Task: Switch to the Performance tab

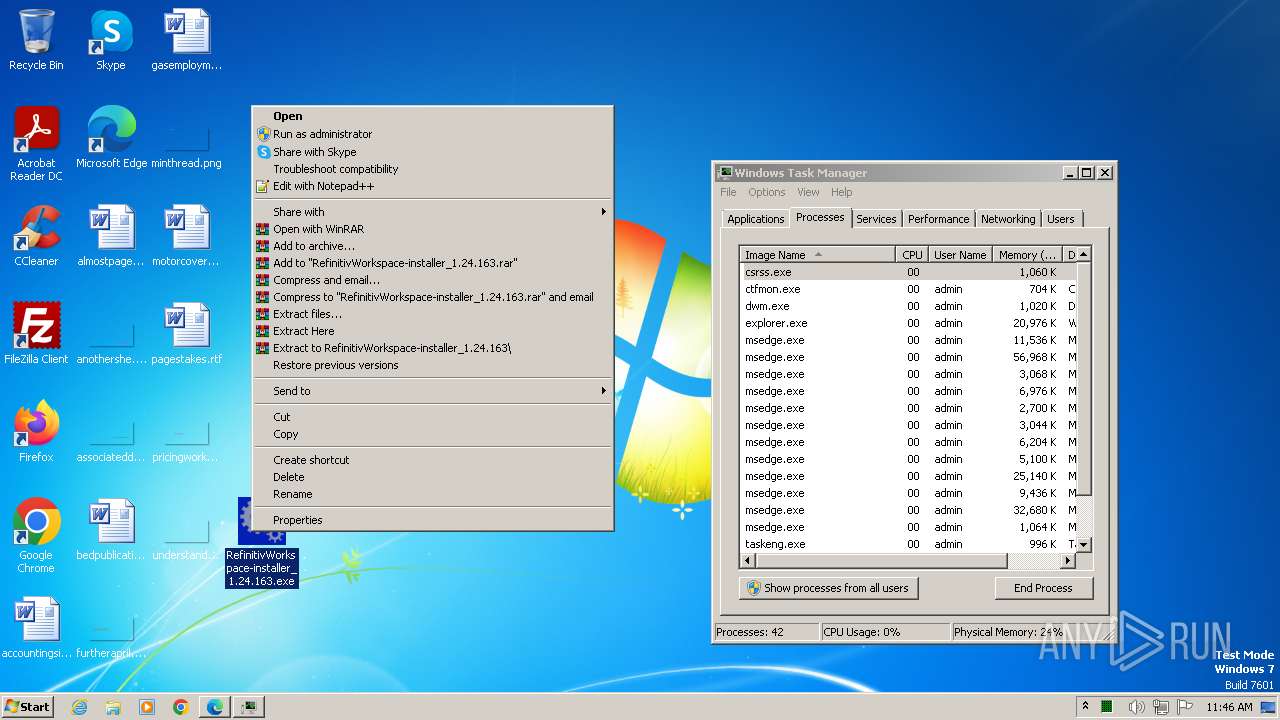Action: click(938, 219)
